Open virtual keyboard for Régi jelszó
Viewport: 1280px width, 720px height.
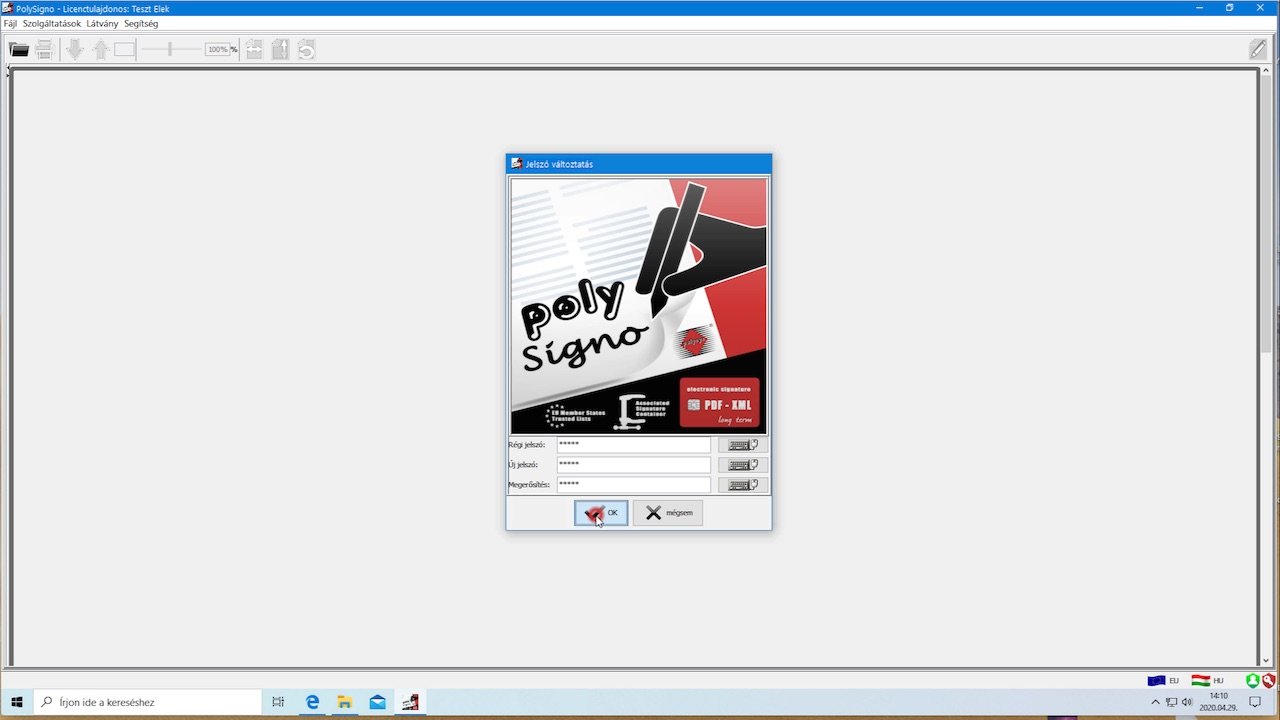(743, 445)
